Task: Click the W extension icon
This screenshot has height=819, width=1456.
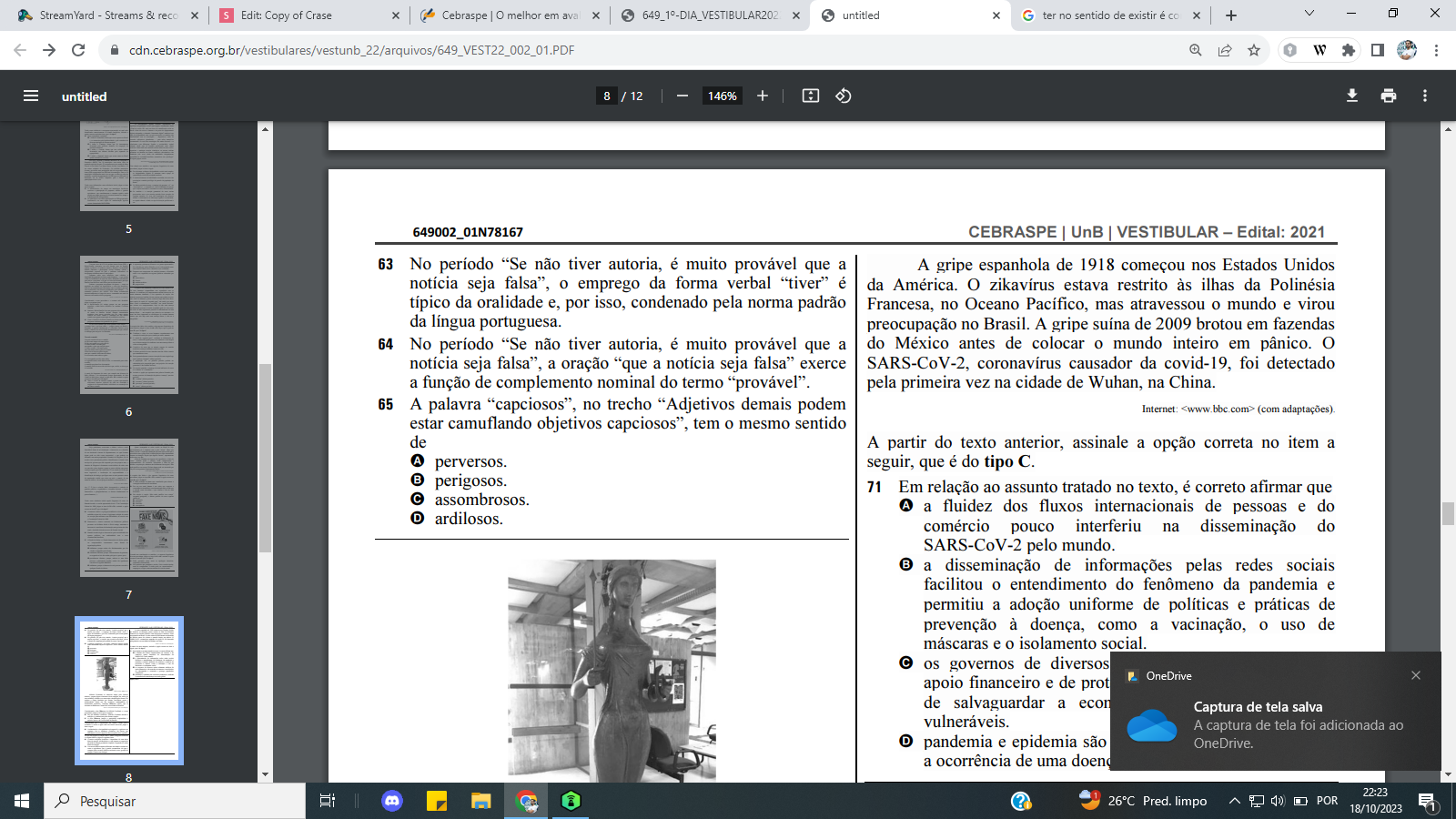Action: click(x=1319, y=50)
